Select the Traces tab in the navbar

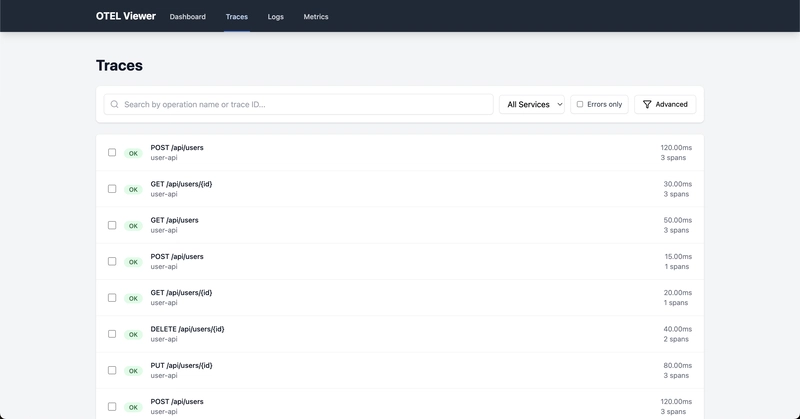point(237,17)
